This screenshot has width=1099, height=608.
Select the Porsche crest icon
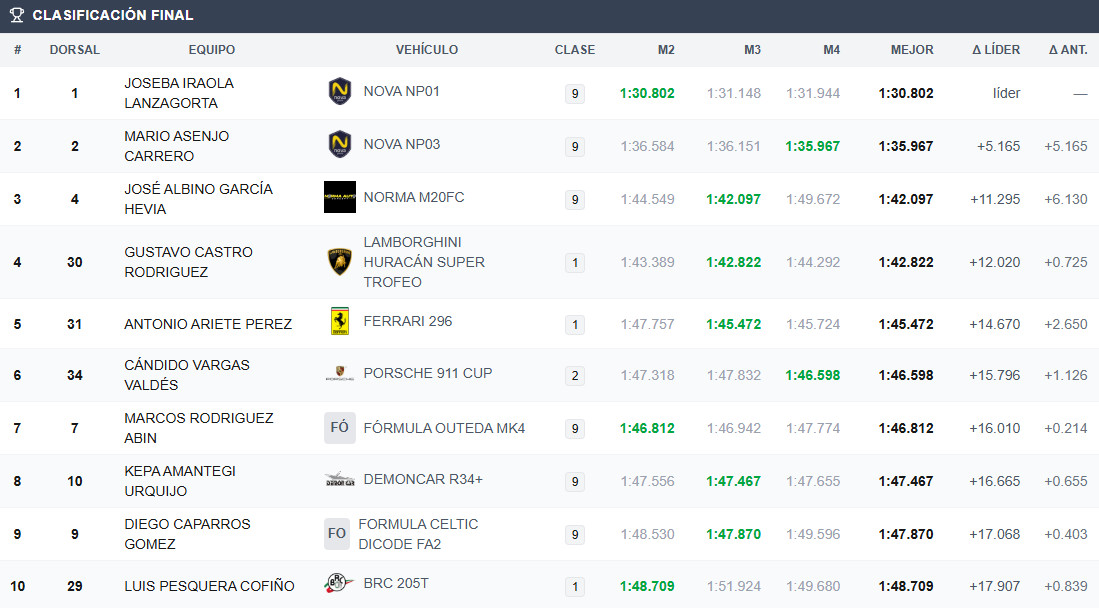click(x=340, y=373)
